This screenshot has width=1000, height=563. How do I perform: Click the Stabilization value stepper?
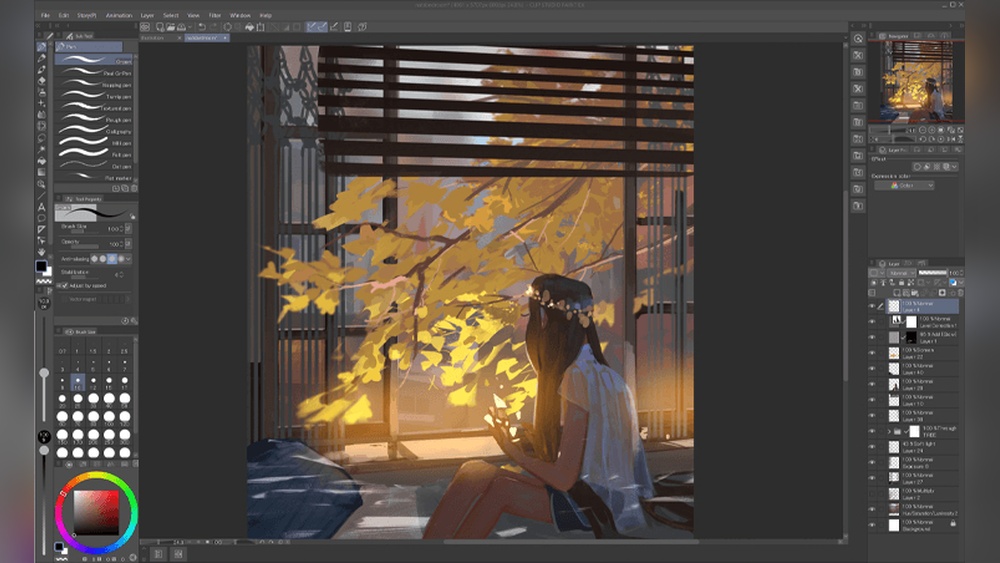tap(121, 275)
